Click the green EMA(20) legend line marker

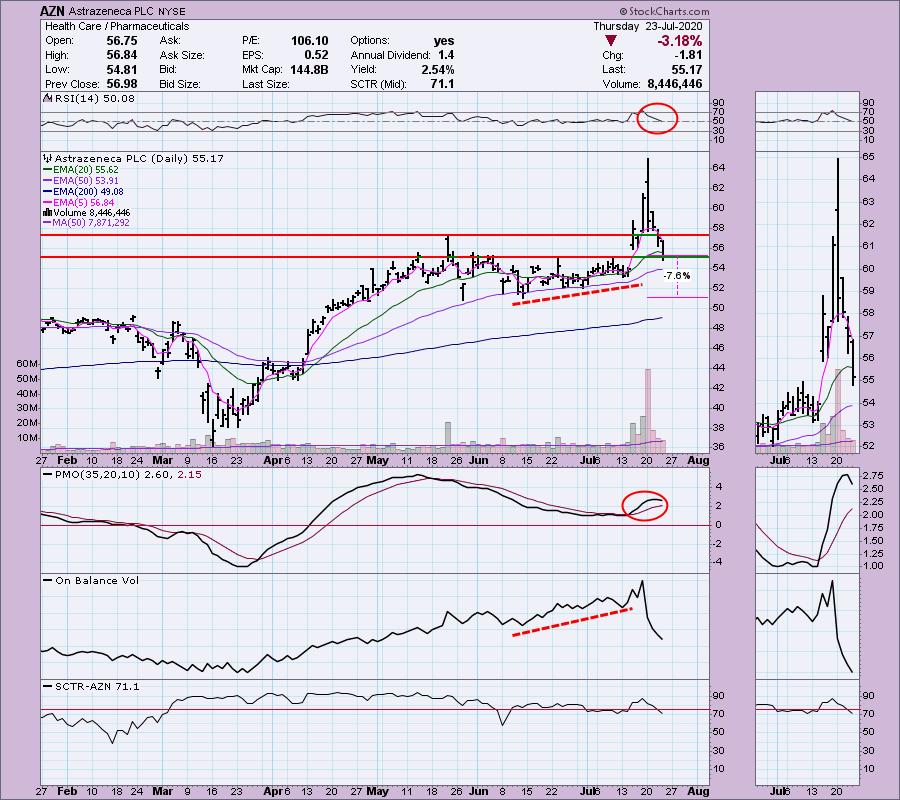click(x=48, y=170)
